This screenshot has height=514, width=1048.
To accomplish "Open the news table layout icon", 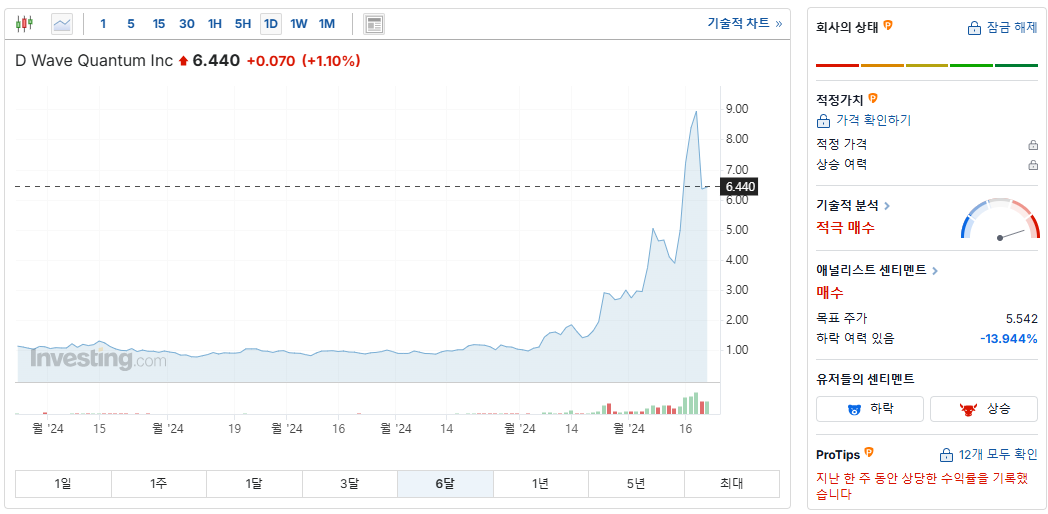I will point(374,25).
